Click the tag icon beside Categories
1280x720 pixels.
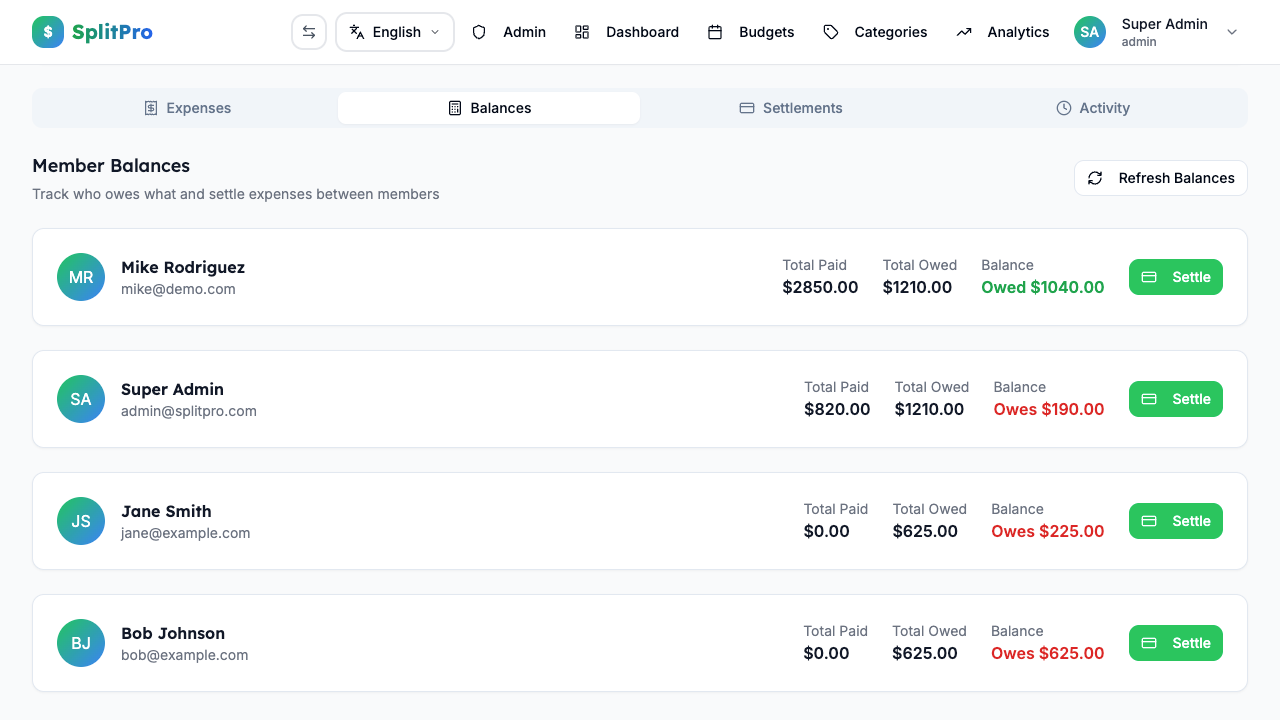pos(831,31)
